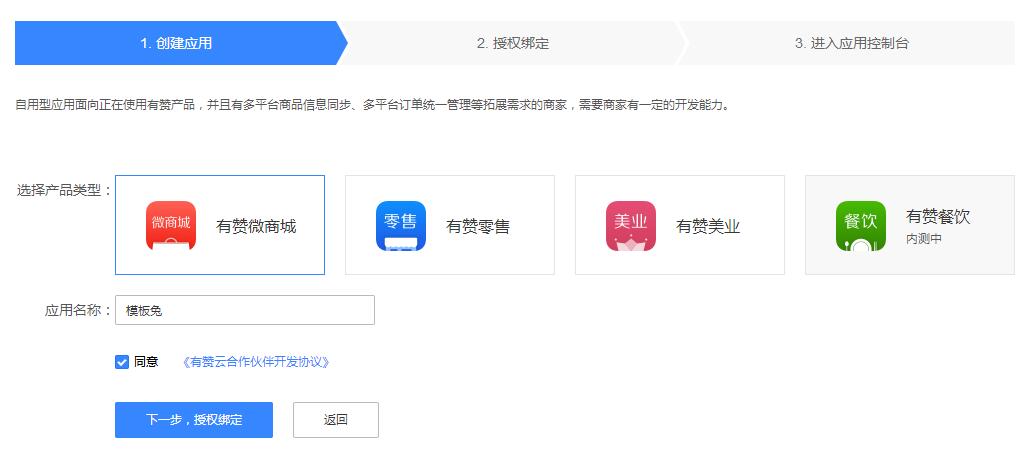Go to step 1. 创建应用
The width and height of the screenshot is (1026, 457).
coord(176,43)
